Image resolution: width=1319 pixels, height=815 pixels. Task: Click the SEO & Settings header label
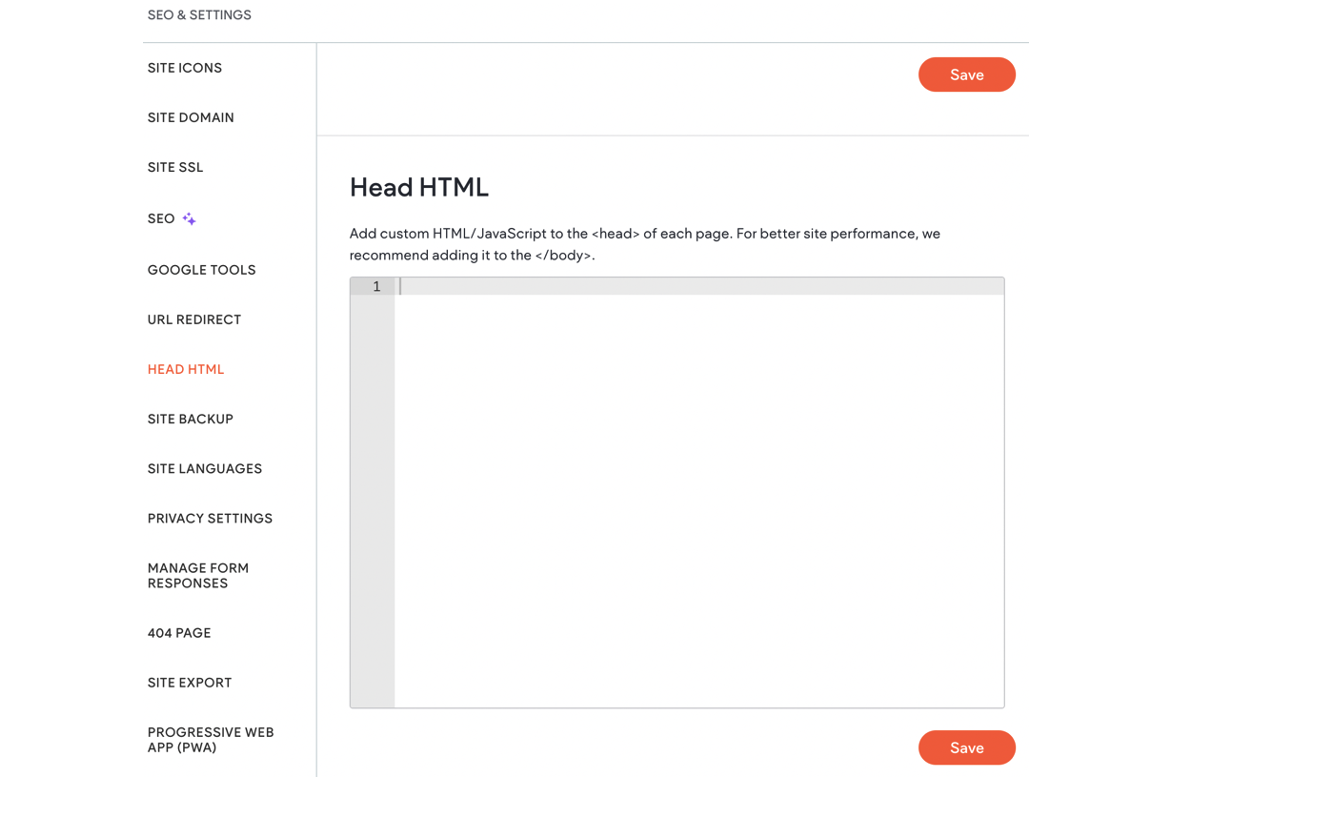199,15
